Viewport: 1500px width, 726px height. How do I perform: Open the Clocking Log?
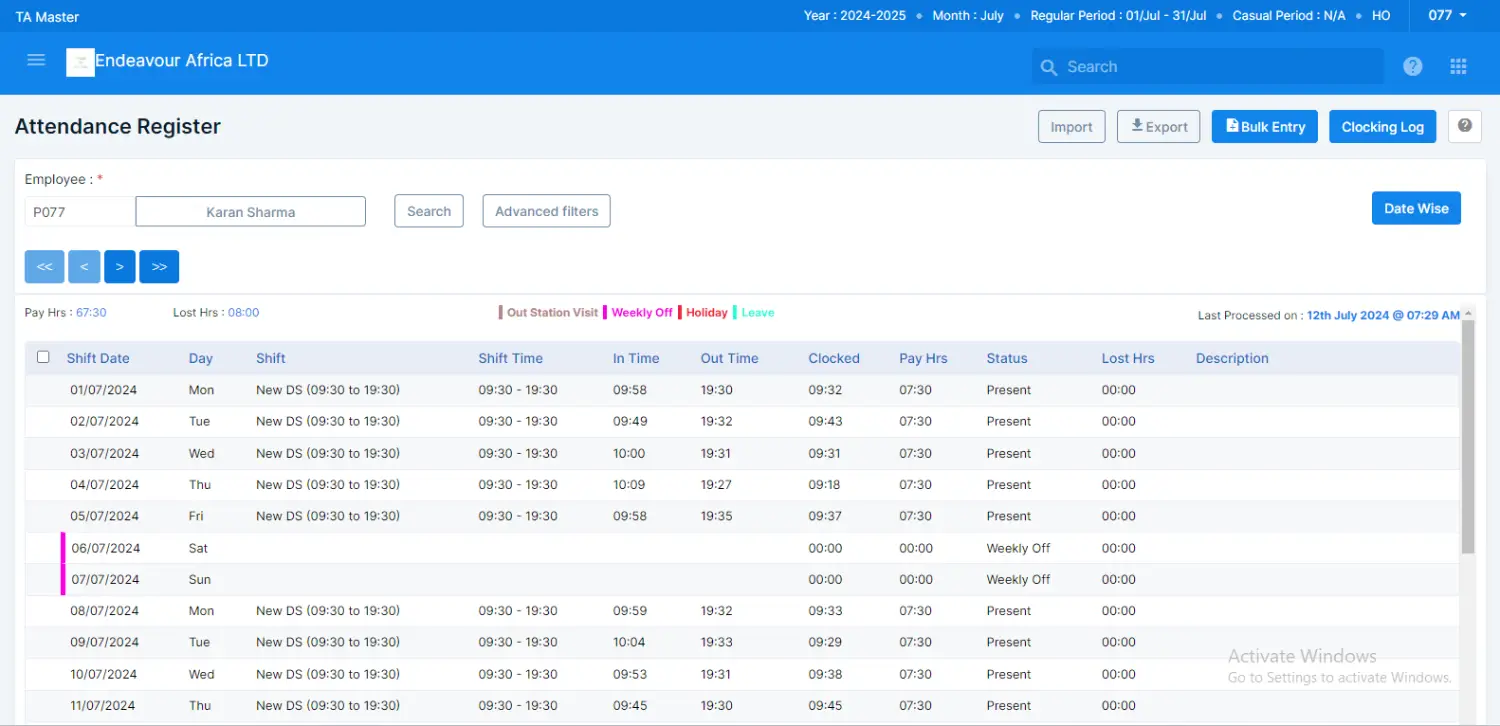(1382, 127)
